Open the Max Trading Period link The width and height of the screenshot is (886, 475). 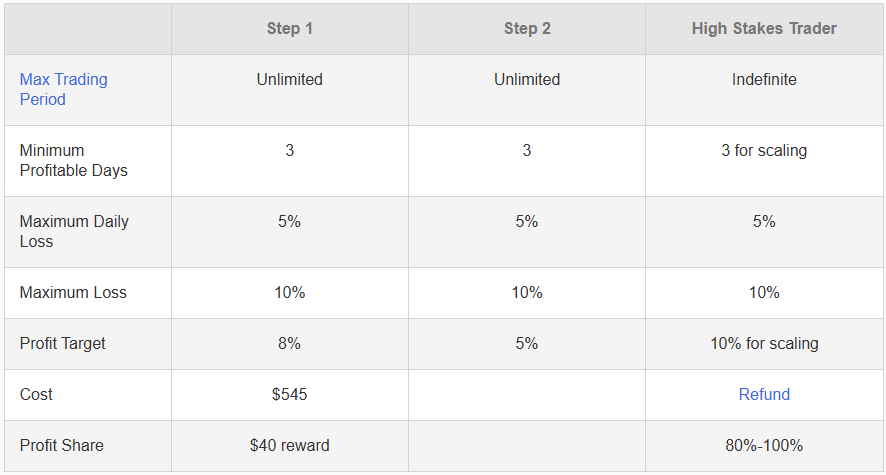[x=63, y=89]
